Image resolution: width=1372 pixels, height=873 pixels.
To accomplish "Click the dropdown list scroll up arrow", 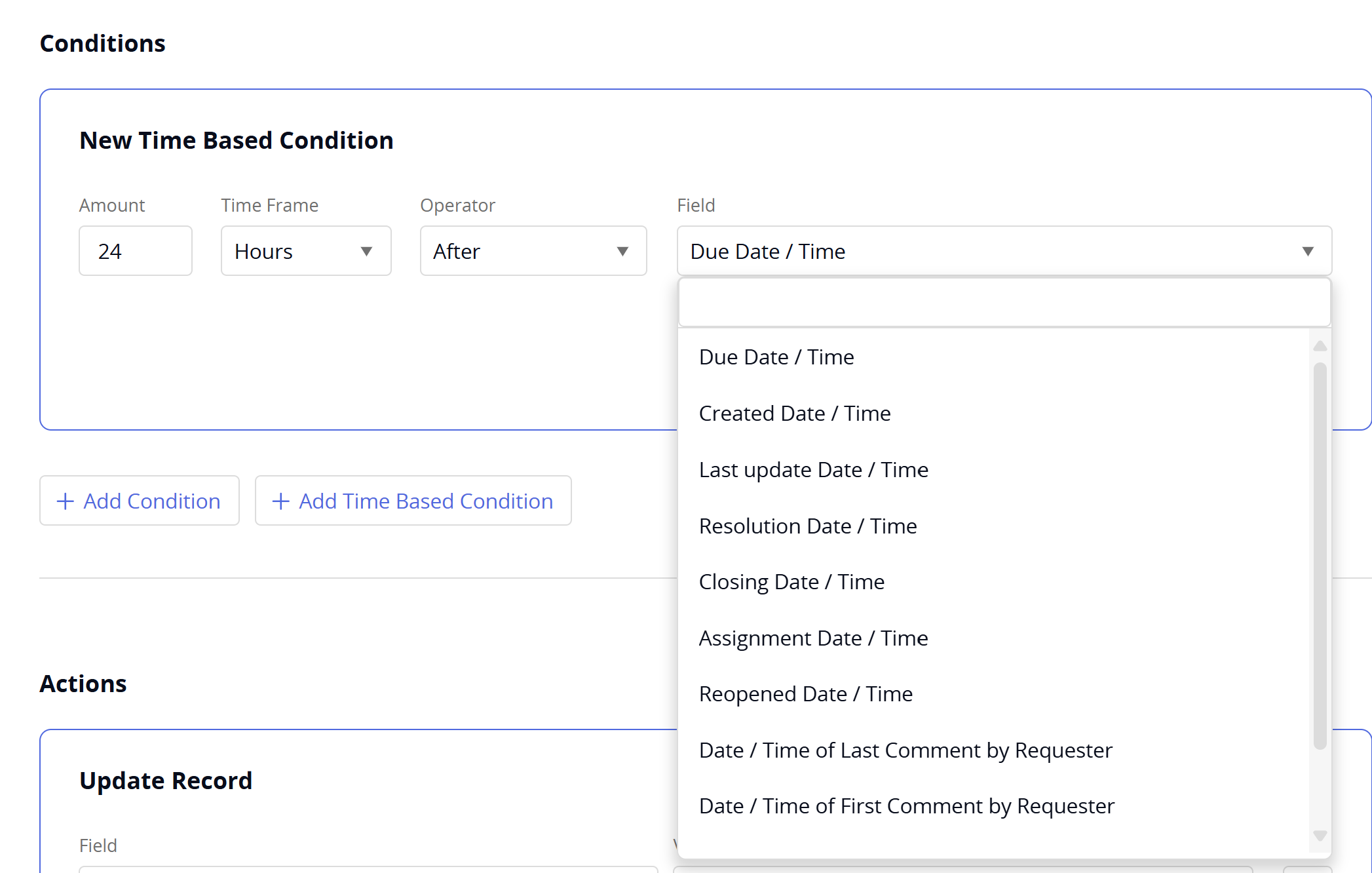I will pos(1320,346).
